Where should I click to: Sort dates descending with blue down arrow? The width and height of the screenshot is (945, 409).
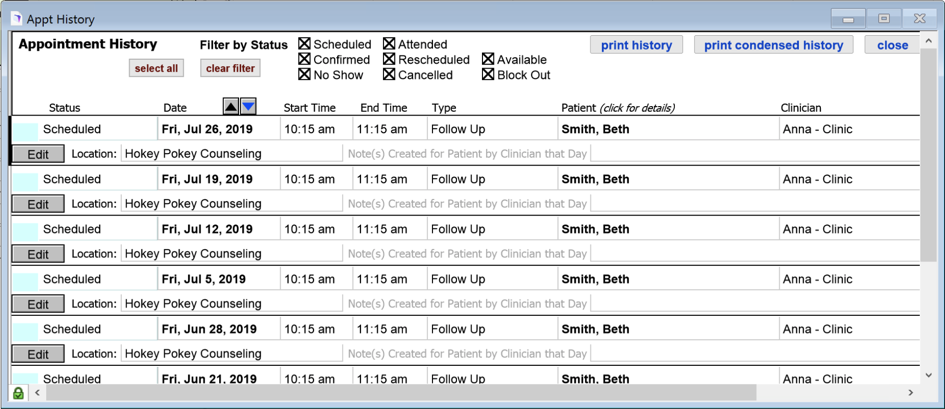point(248,107)
